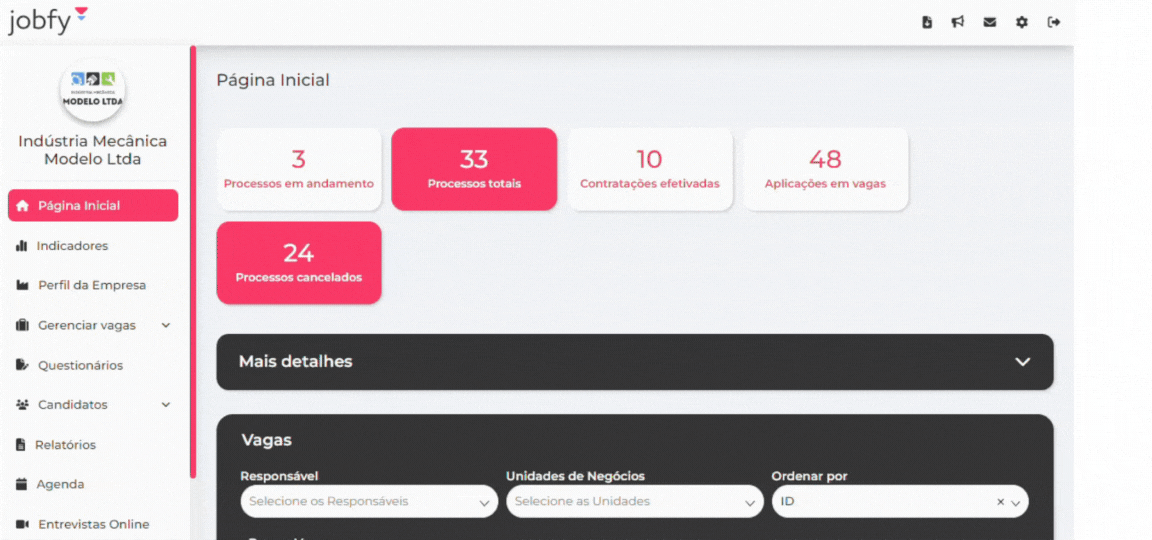Select the Processos cancelados card
1152x540 pixels.
(x=299, y=263)
